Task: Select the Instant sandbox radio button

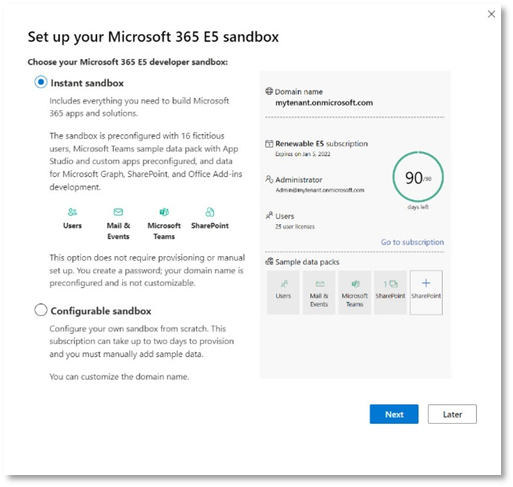Action: pos(41,82)
